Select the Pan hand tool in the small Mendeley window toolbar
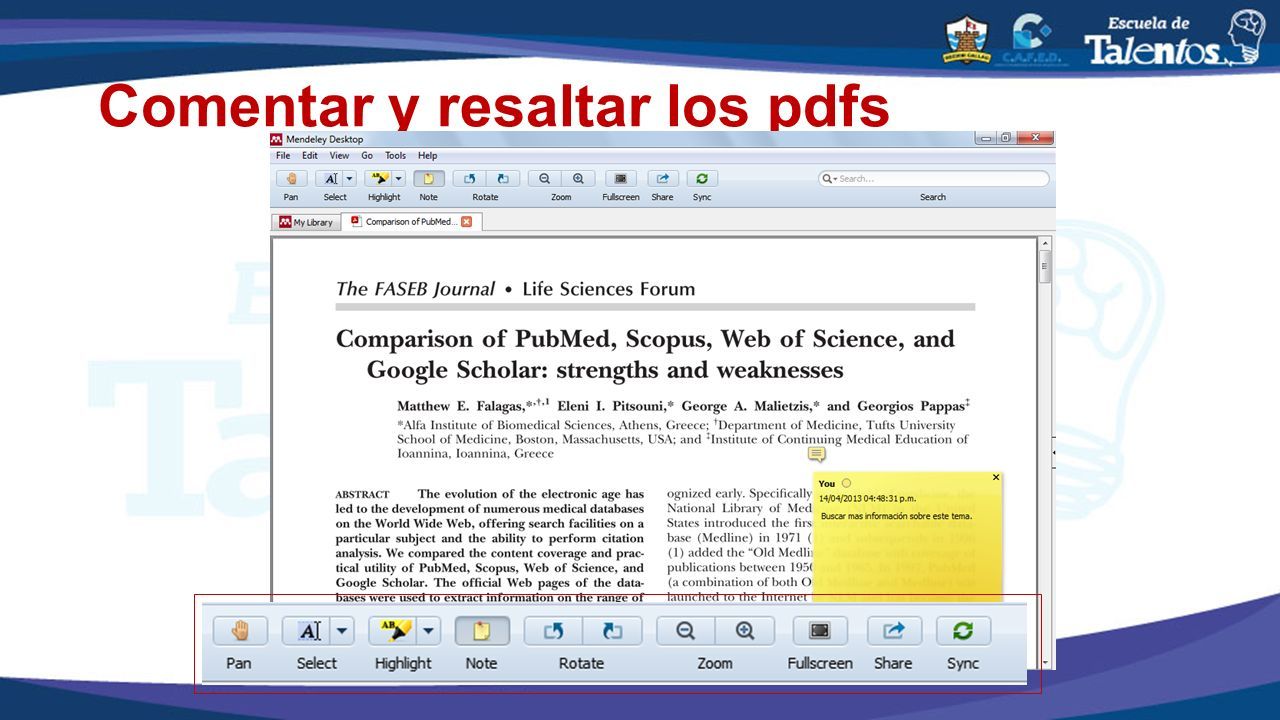Viewport: 1280px width, 720px height. click(291, 179)
